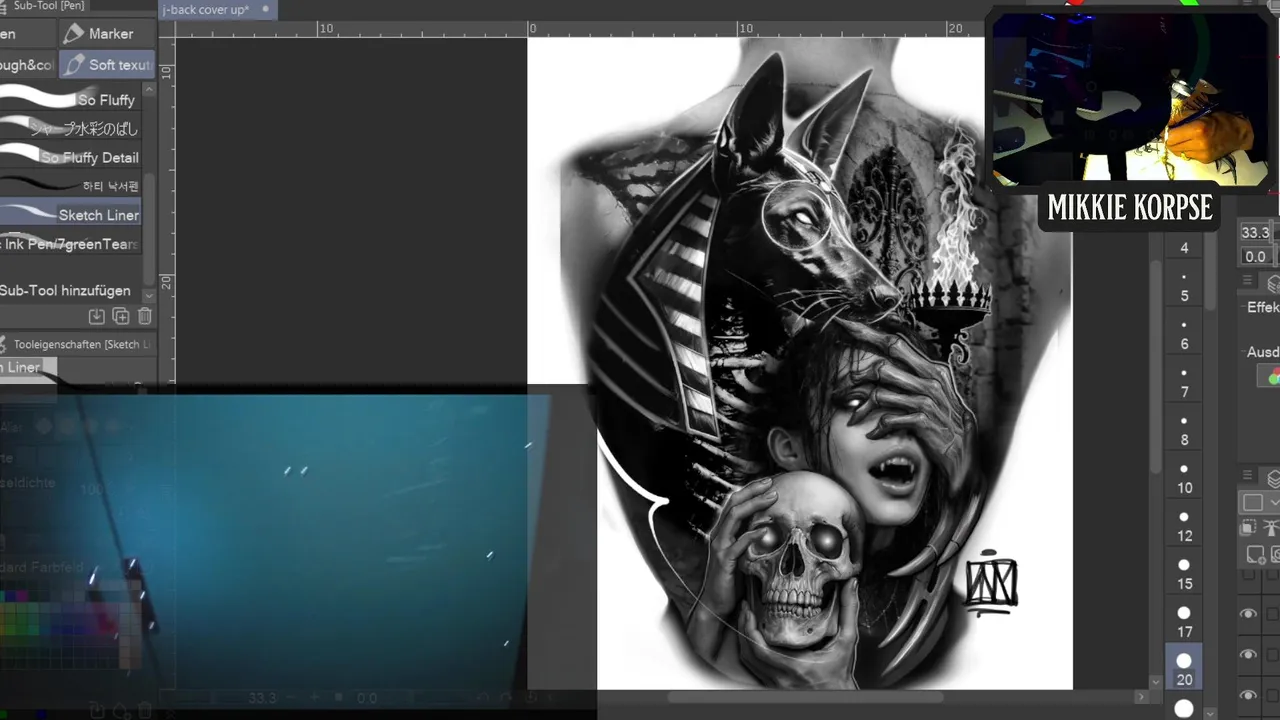Click the new raster layer icon
This screenshot has height=720, width=1280.
click(x=1255, y=554)
